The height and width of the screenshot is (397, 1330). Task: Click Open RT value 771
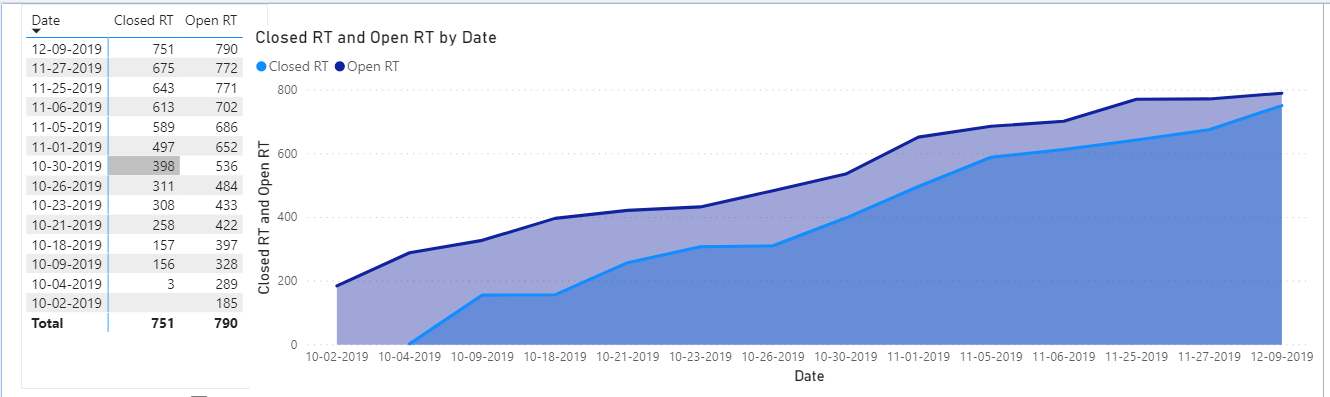pos(227,87)
